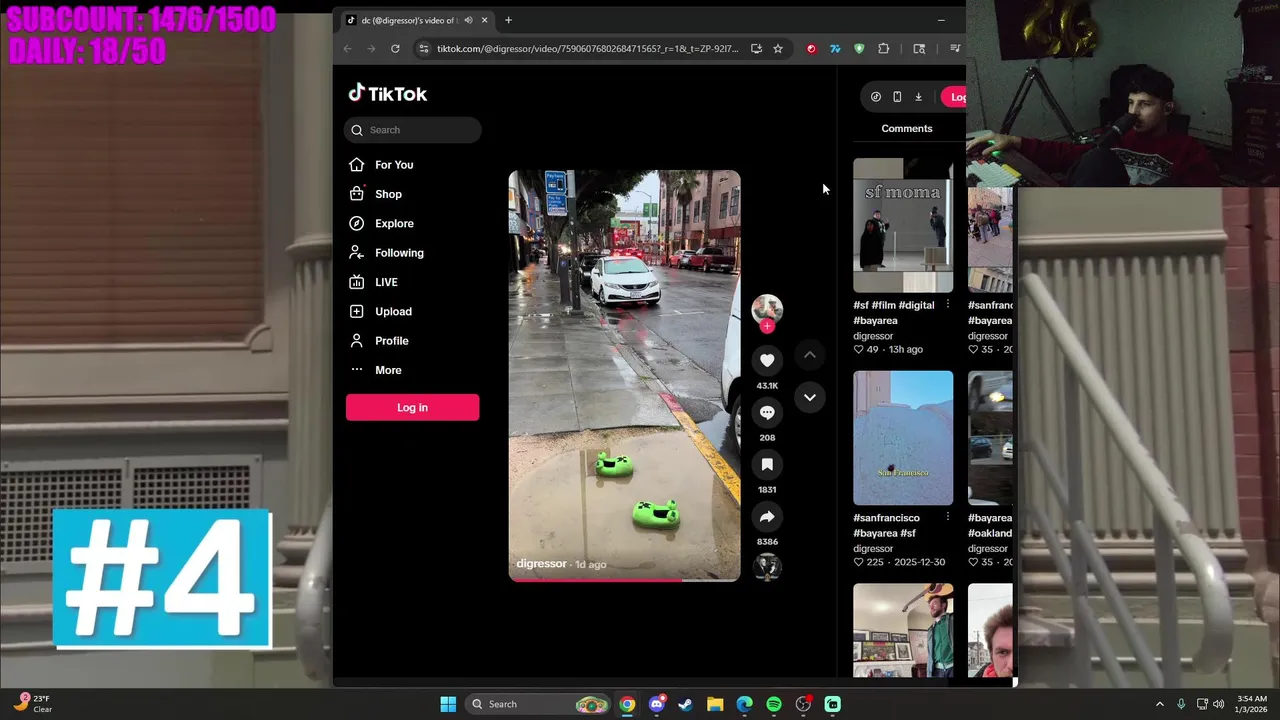Image resolution: width=1280 pixels, height=720 pixels.
Task: Show hidden system tray icons
Action: pos(1160,704)
